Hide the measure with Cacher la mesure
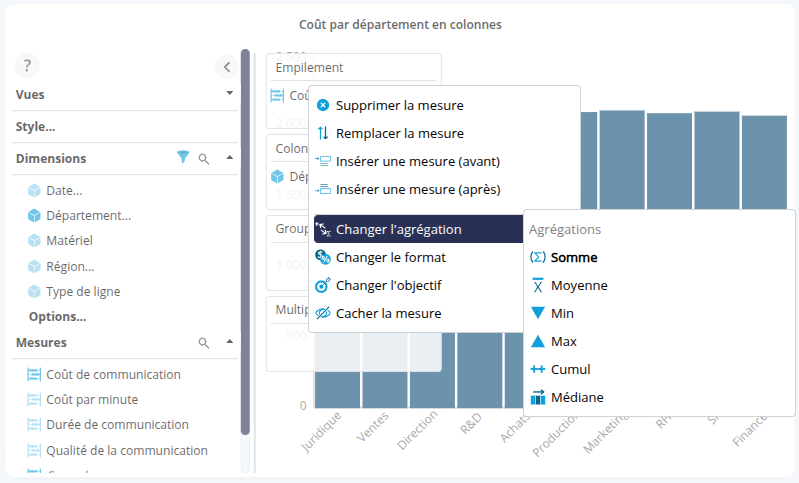Screen dimensions: 799x483 [388, 313]
